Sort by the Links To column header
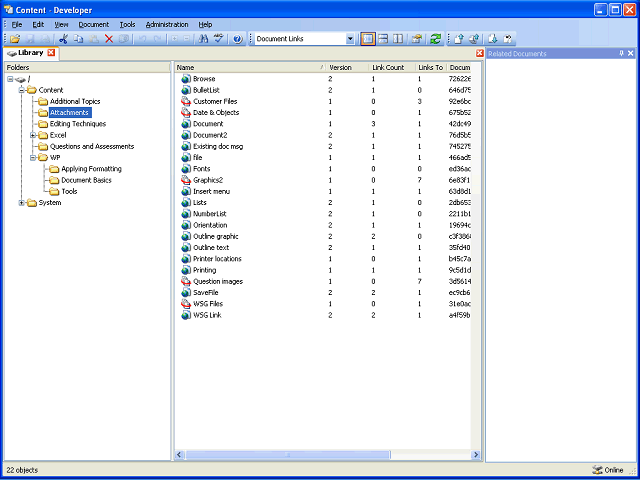 pos(431,67)
